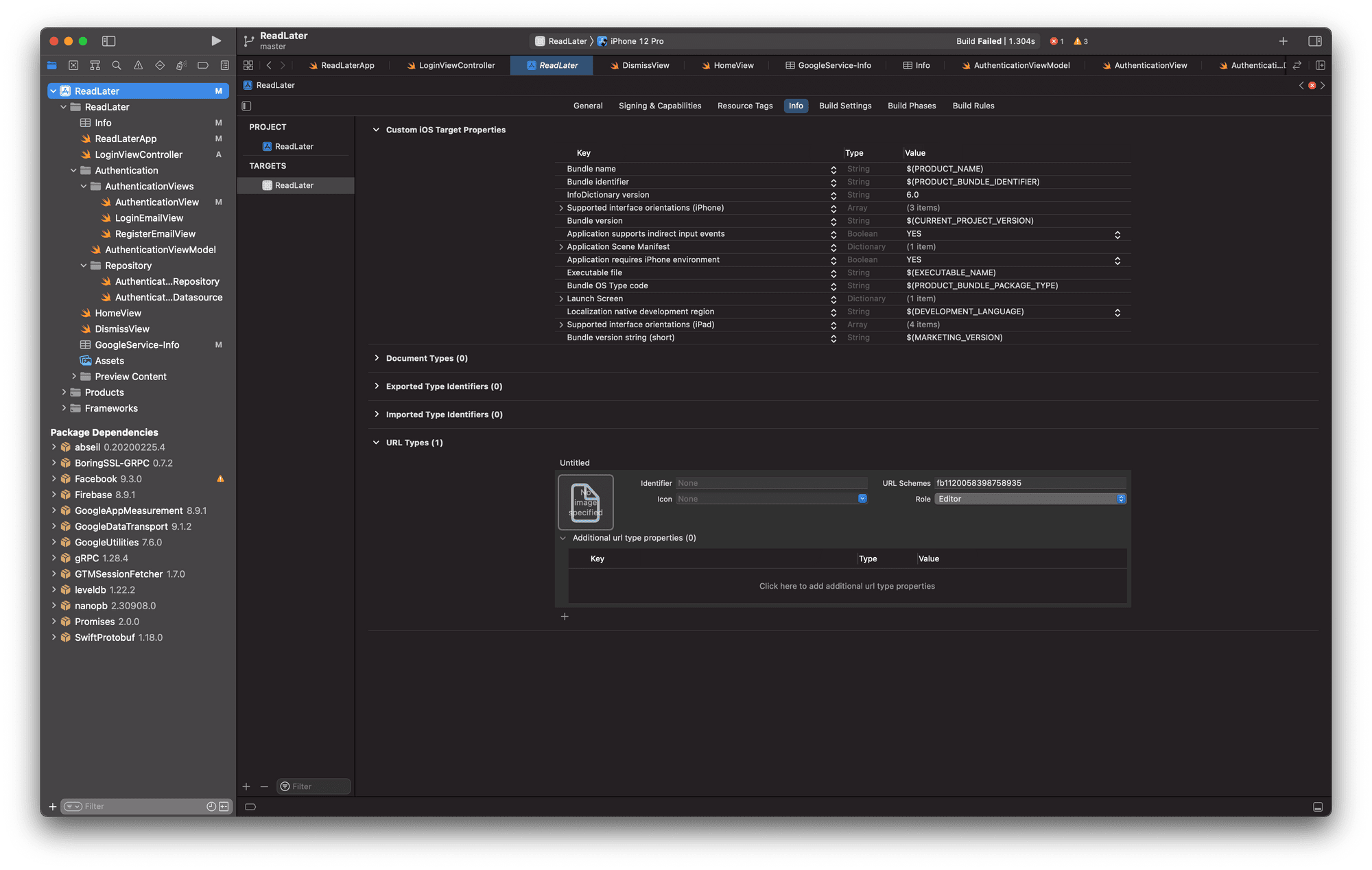Open the Symbol navigator
Screen dimensions: 1372x870
click(x=95, y=65)
